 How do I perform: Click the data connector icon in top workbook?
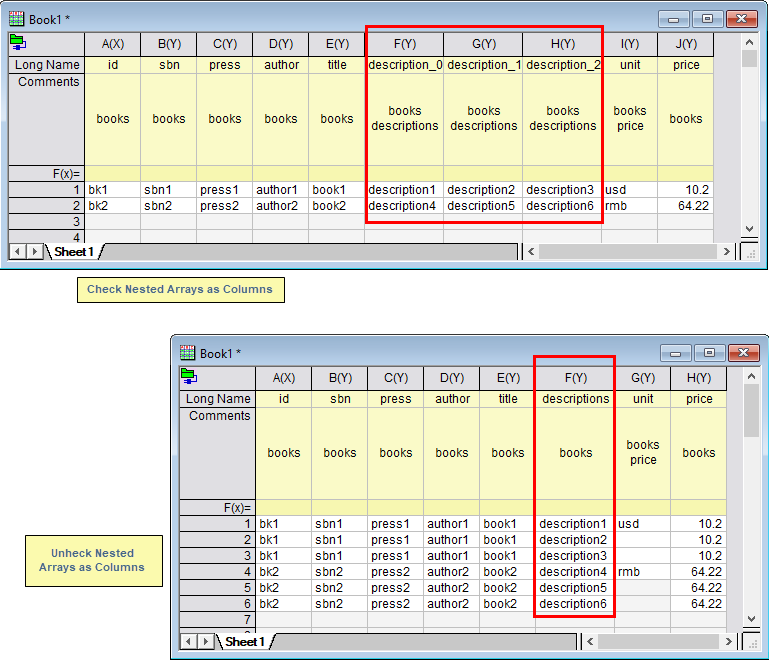point(18,43)
